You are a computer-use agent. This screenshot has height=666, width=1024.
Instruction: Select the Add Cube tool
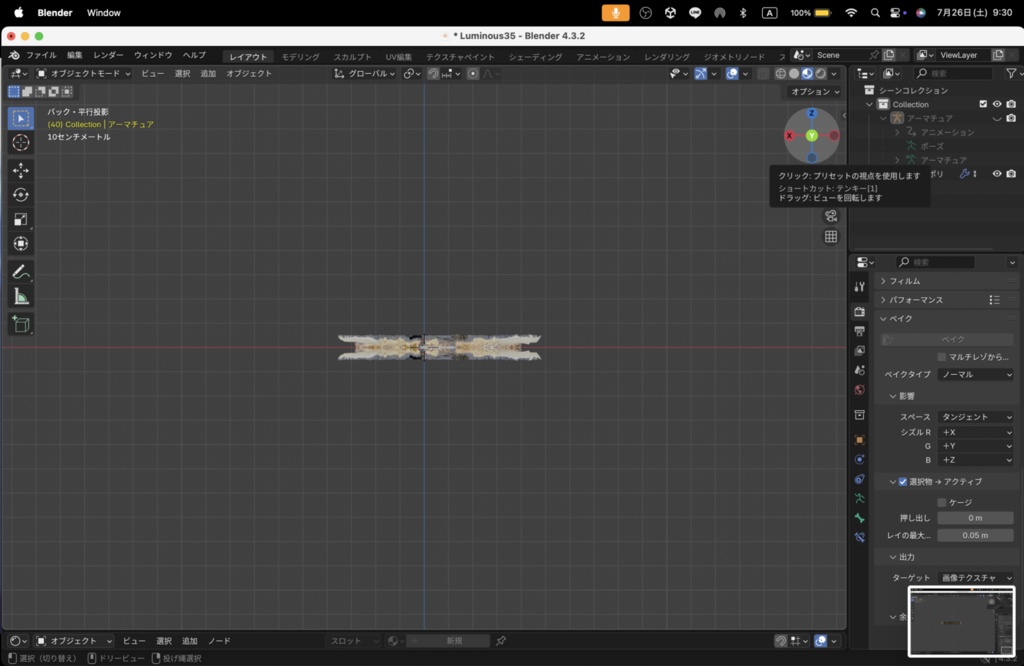(21, 325)
